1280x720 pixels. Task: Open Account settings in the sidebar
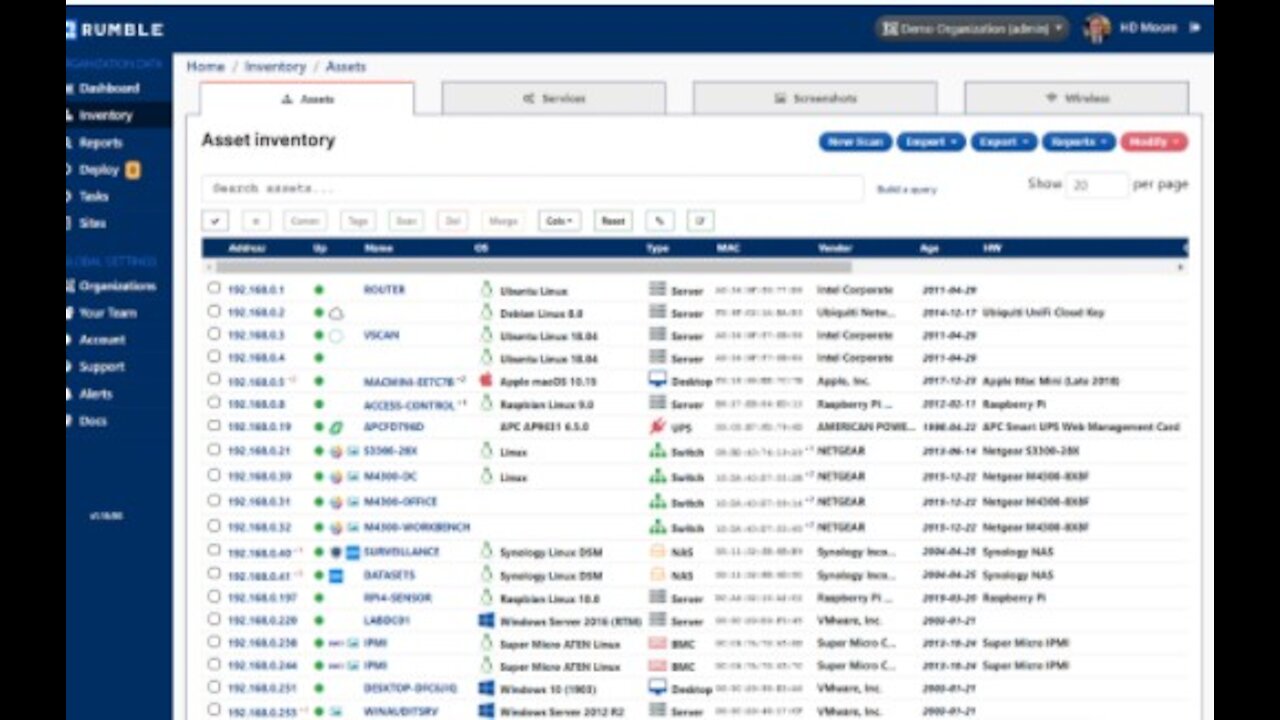coord(102,340)
